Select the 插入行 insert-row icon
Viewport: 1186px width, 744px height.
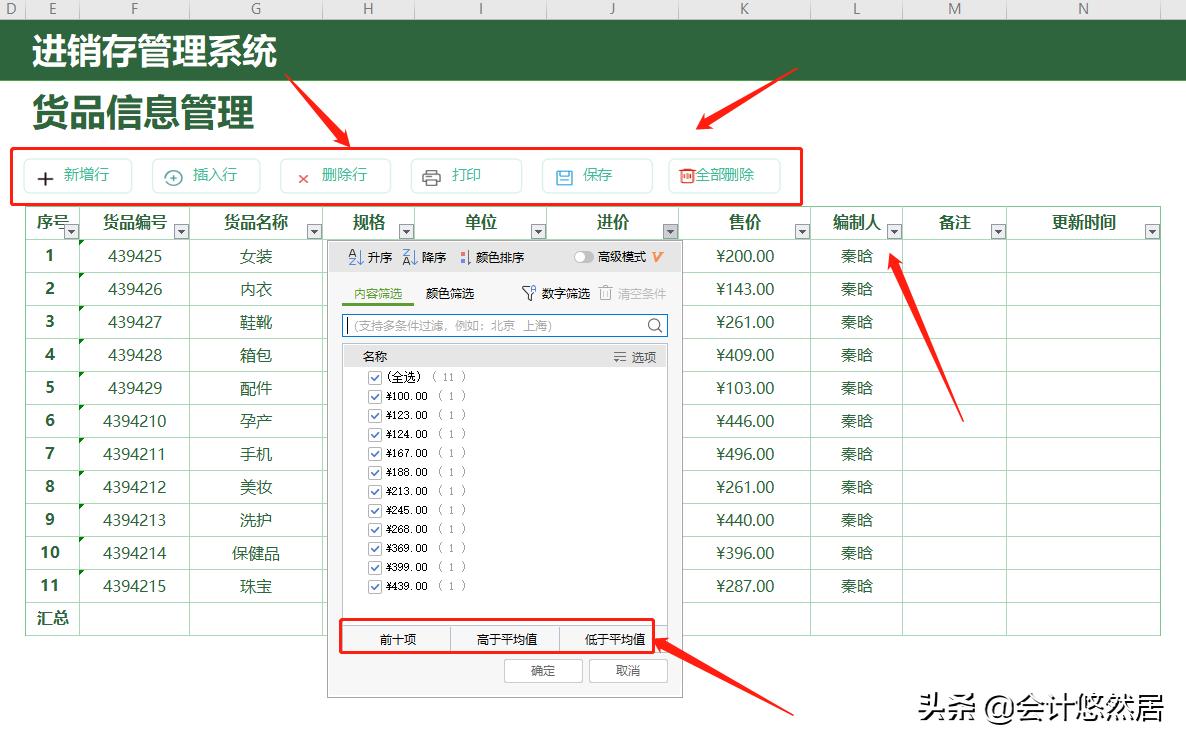[x=175, y=176]
